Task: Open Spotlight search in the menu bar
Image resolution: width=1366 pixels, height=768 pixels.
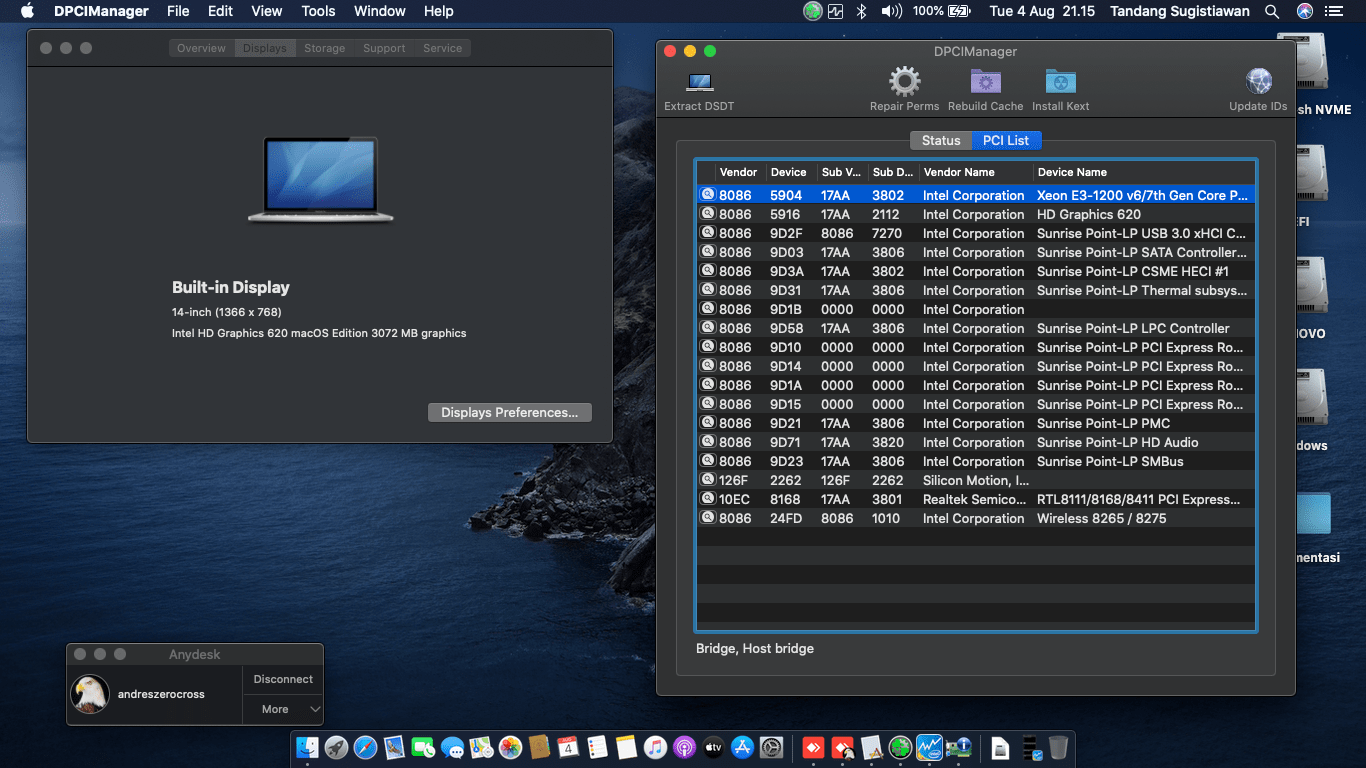Action: click(1272, 11)
